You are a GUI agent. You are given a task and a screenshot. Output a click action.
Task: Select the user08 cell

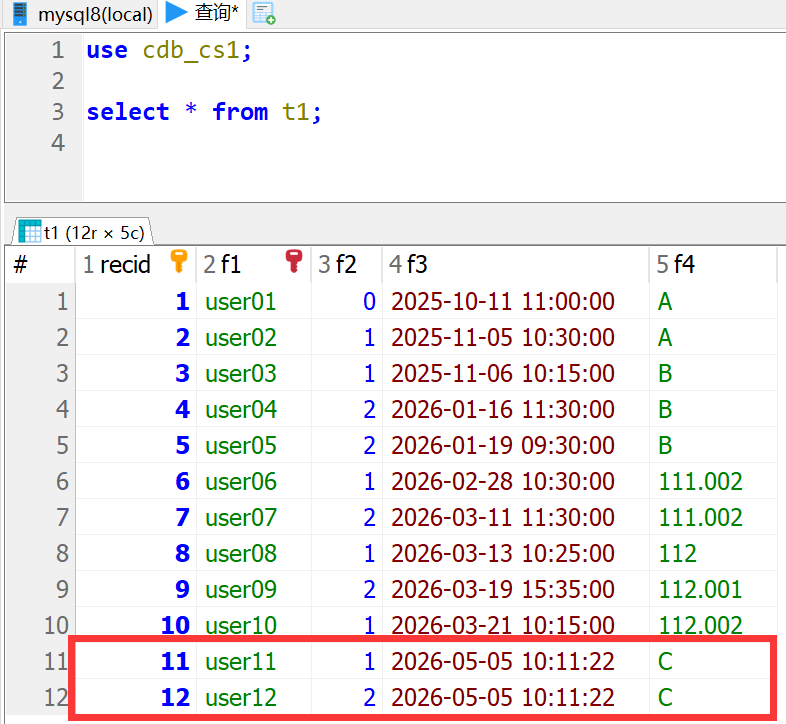point(254,554)
